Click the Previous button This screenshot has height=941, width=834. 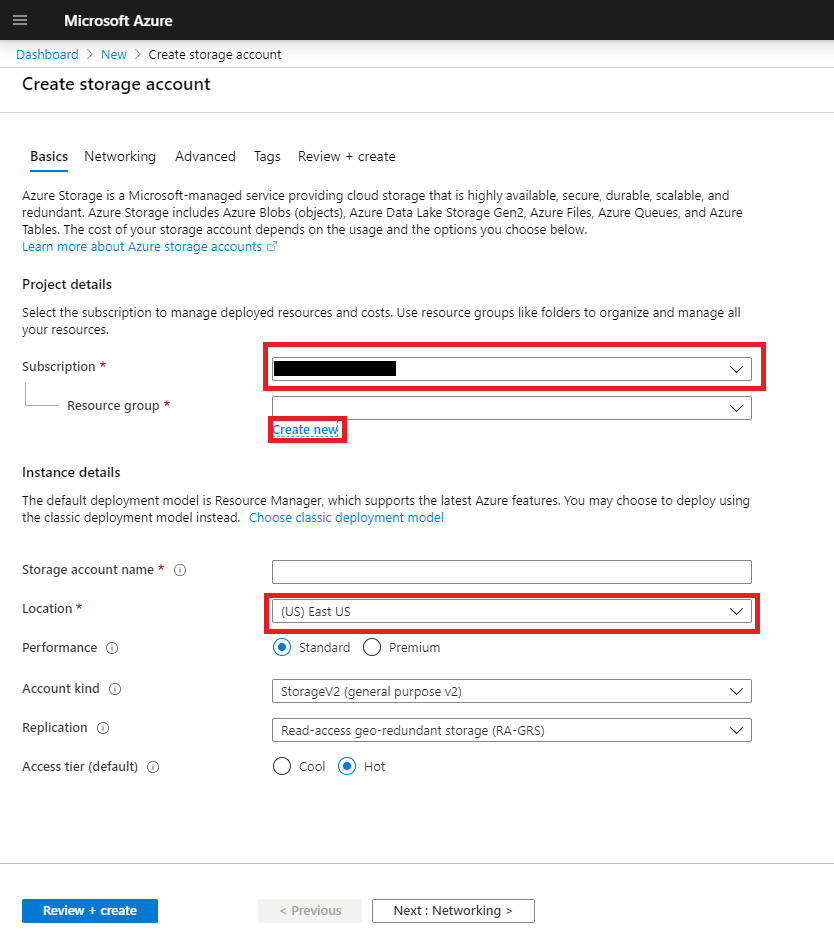tap(310, 910)
